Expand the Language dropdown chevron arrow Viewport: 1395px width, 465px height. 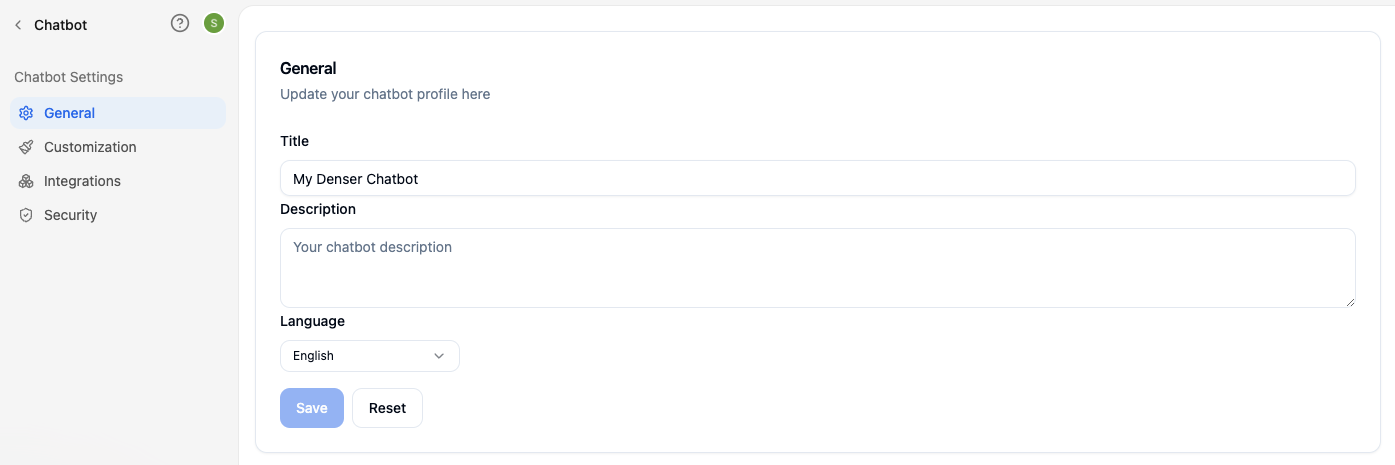click(439, 356)
